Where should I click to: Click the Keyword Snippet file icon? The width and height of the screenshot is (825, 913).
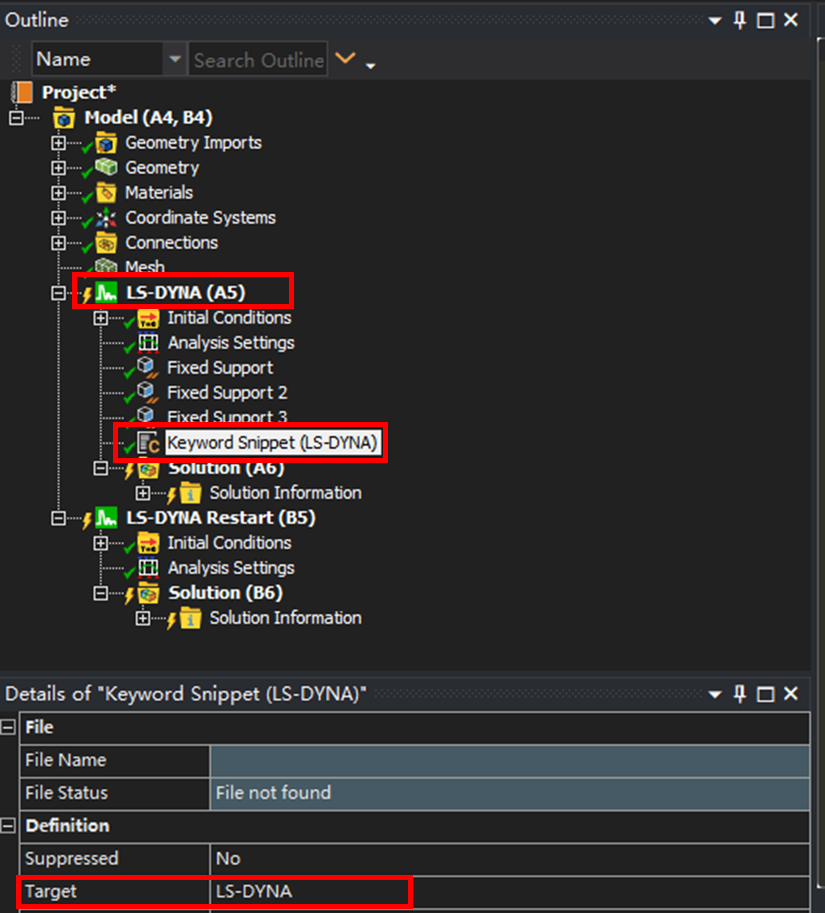pyautogui.click(x=148, y=443)
